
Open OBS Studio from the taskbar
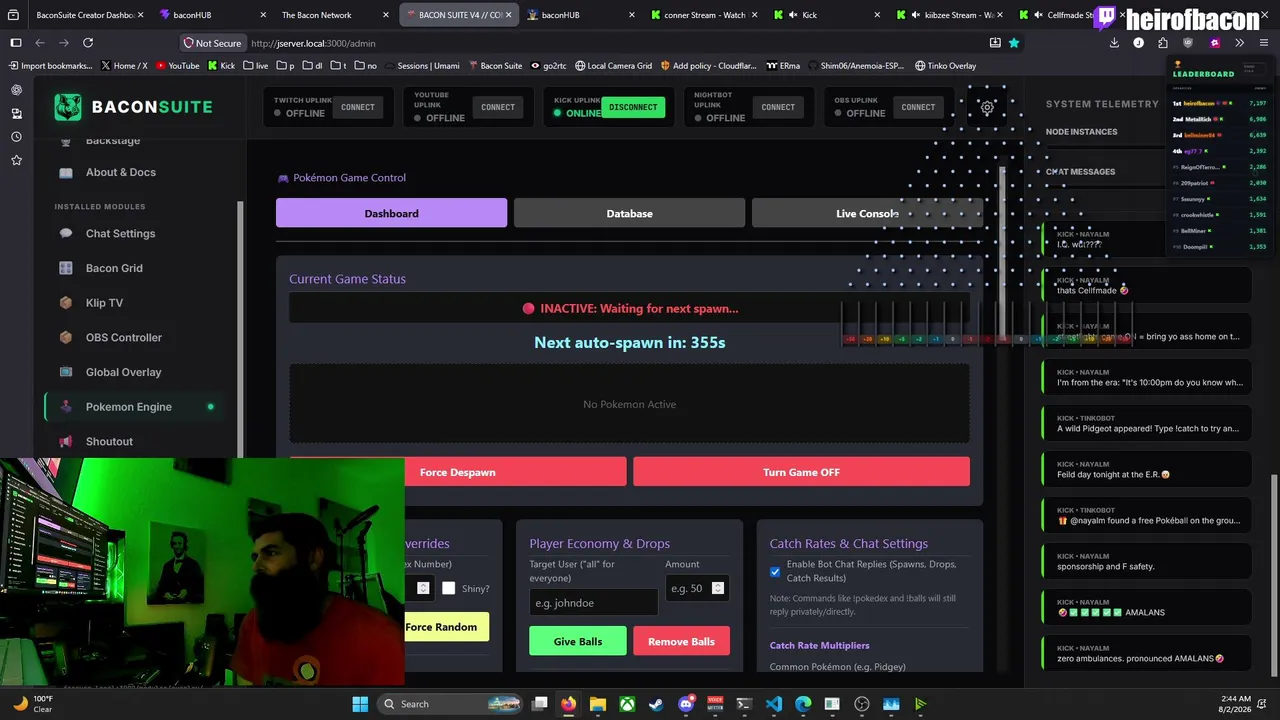coord(862,704)
